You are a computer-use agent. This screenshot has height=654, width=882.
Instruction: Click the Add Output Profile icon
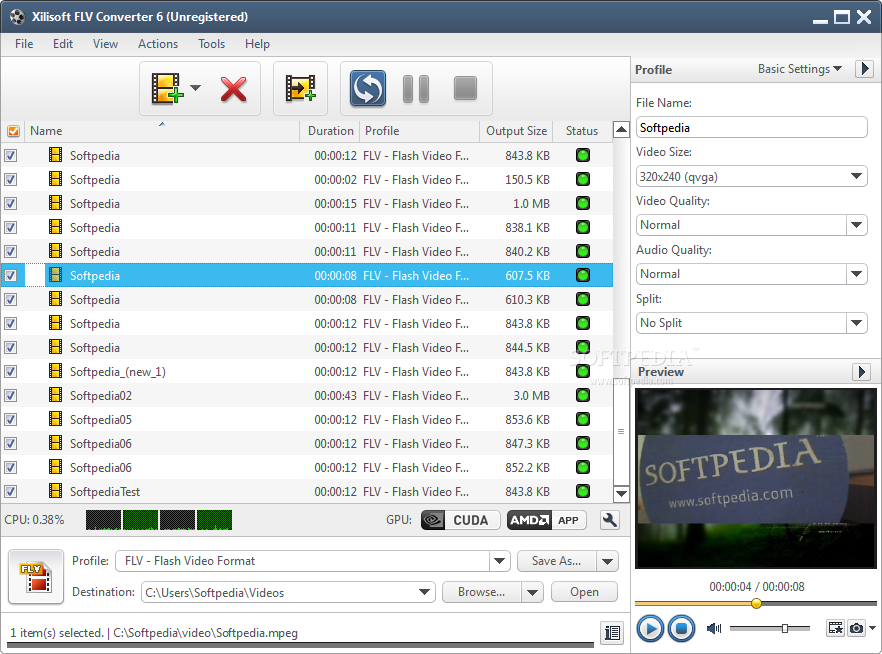(x=300, y=89)
